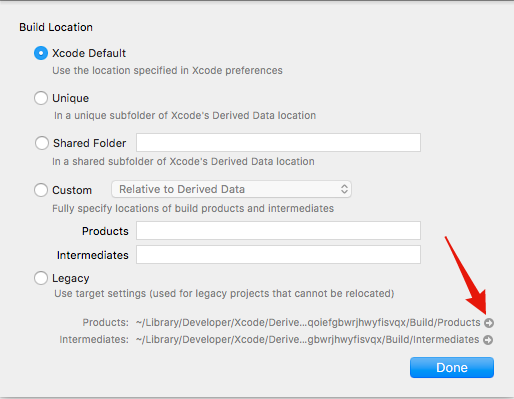Viewport: 514px width, 399px height.
Task: Click the Shared Folder name text field
Action: coord(278,143)
